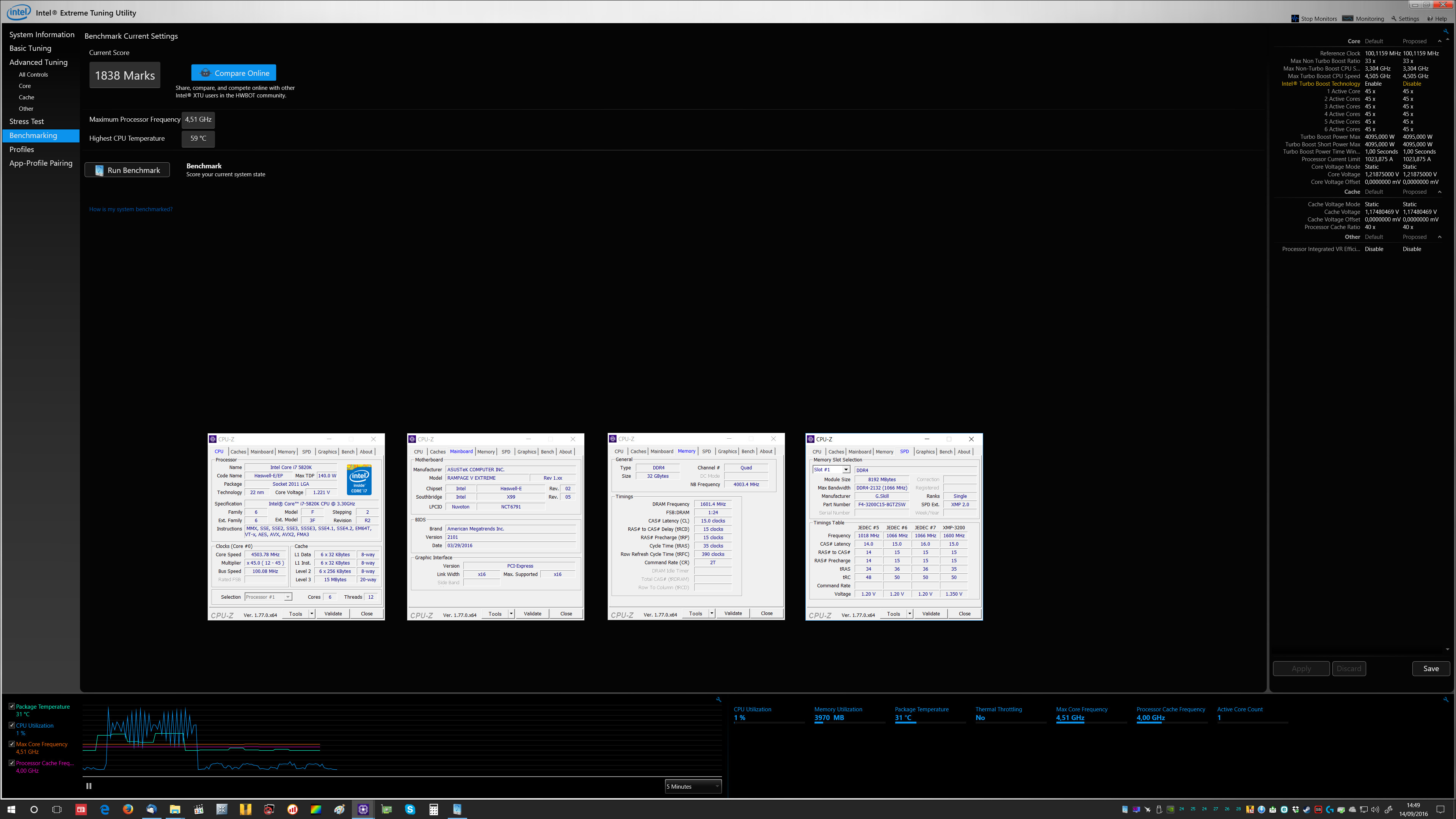The width and height of the screenshot is (1456, 819).
Task: Open XTU Settings from the top toolbar
Action: coord(1405,19)
